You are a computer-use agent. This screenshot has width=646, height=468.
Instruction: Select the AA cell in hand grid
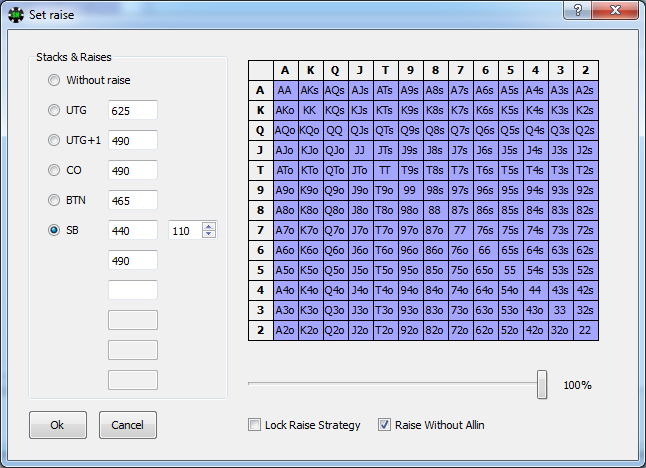click(x=285, y=90)
